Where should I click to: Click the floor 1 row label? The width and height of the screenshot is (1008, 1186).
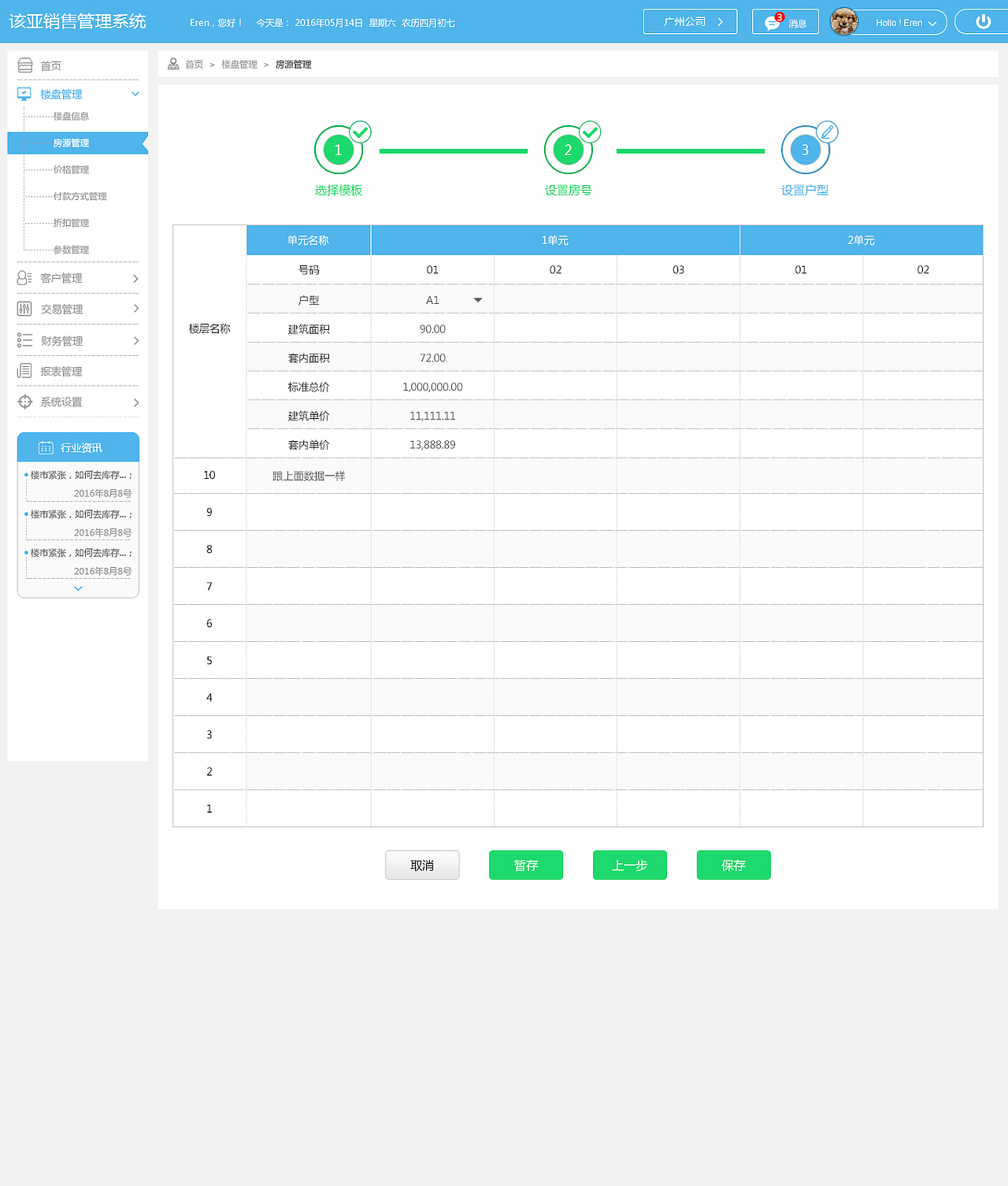pos(209,809)
